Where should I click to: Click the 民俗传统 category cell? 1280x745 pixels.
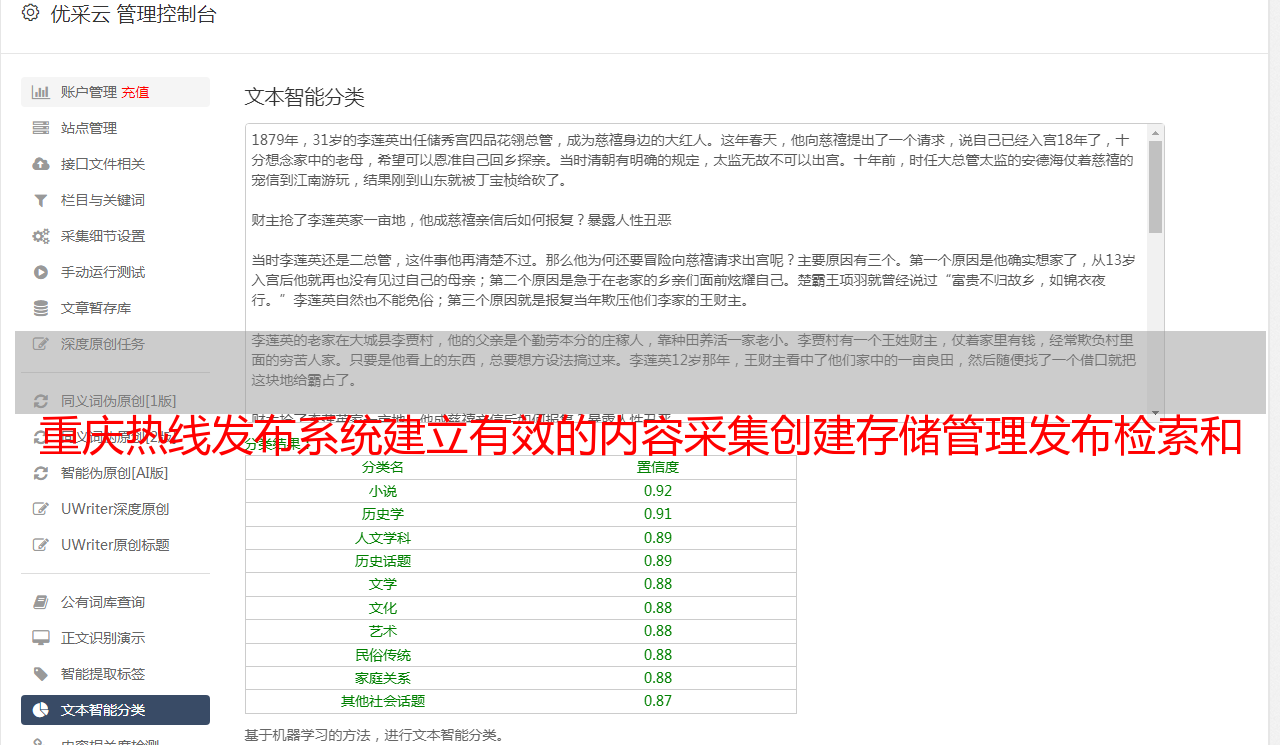tap(383, 655)
